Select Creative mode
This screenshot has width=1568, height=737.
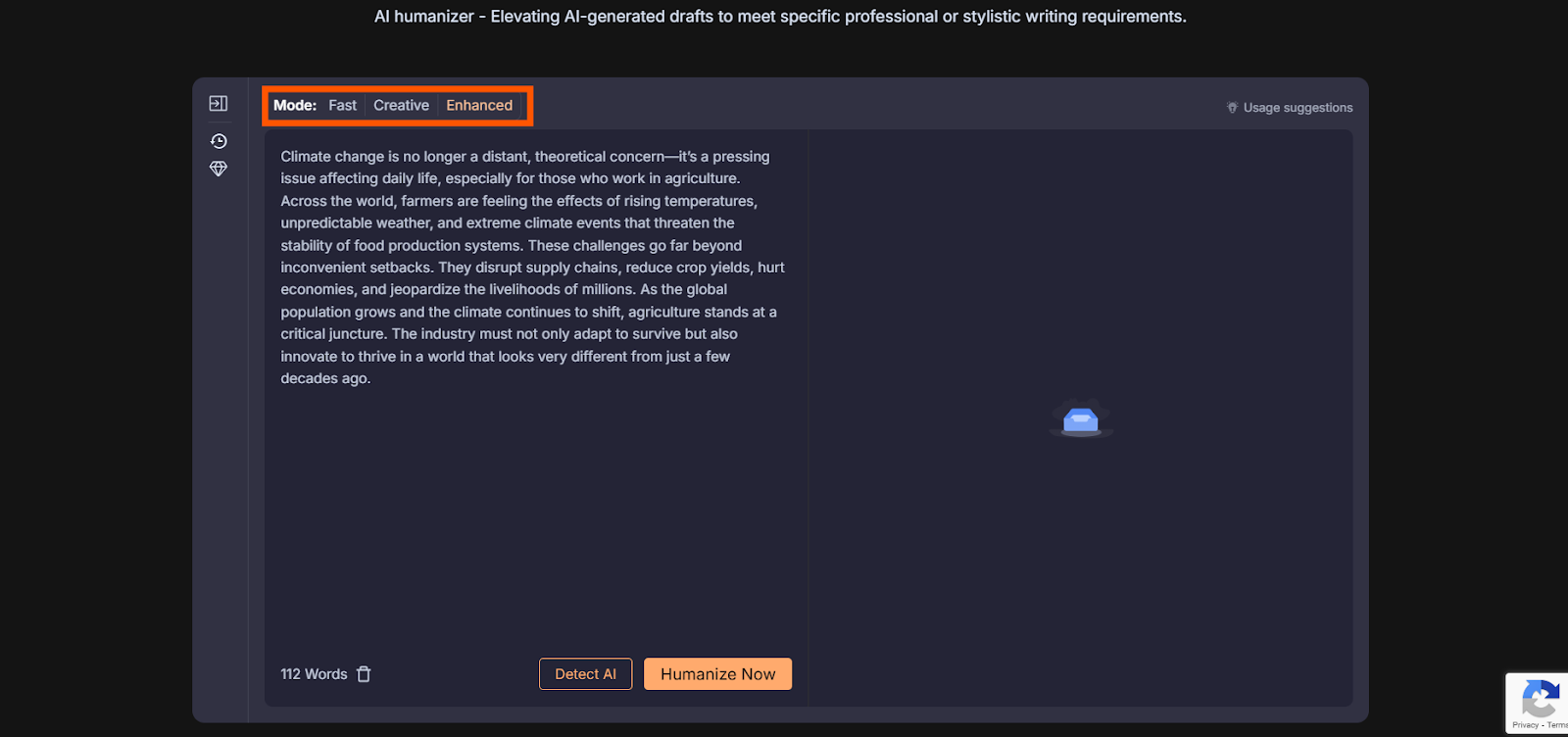pyautogui.click(x=401, y=105)
